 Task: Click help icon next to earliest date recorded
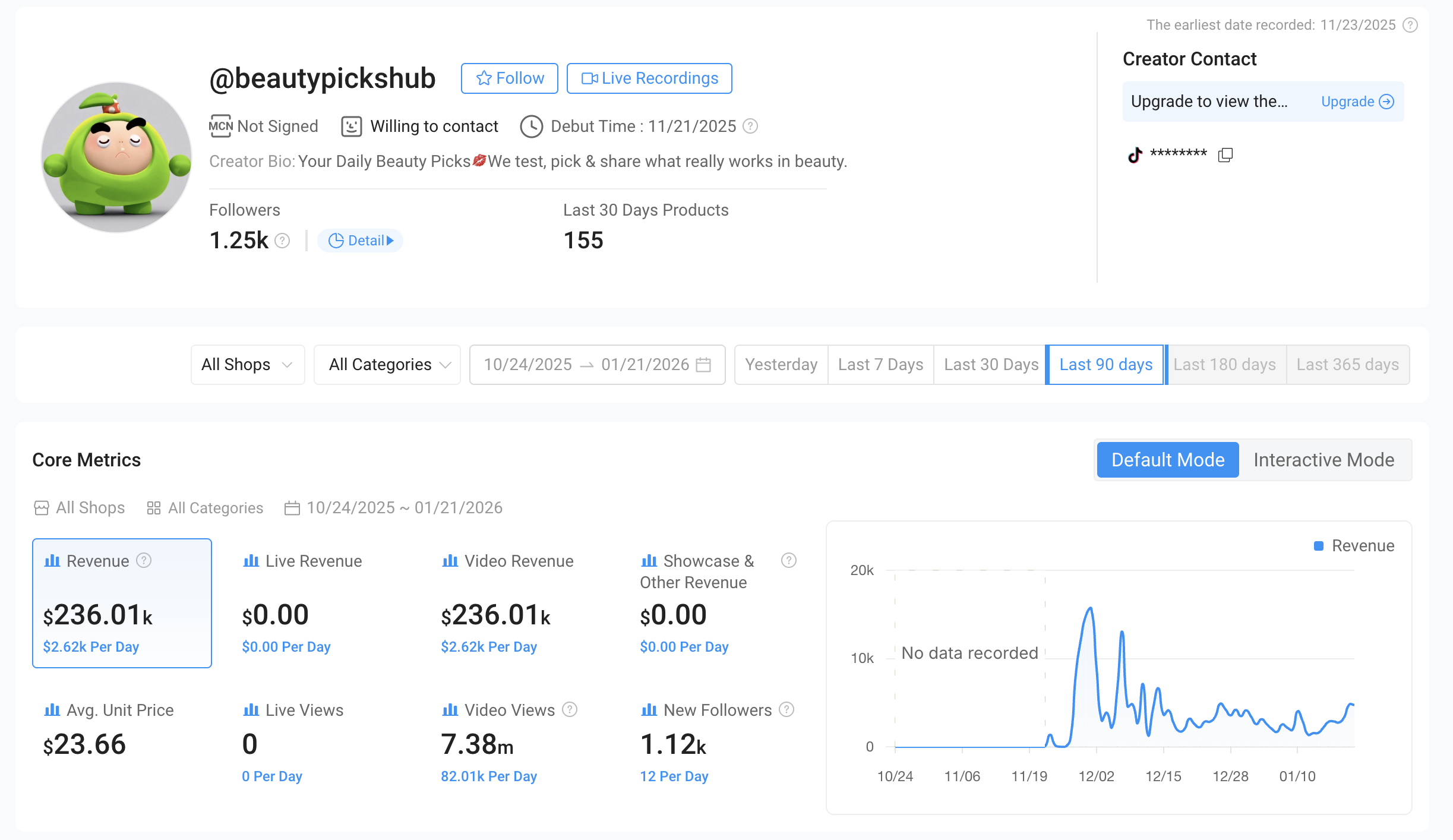click(x=1410, y=25)
